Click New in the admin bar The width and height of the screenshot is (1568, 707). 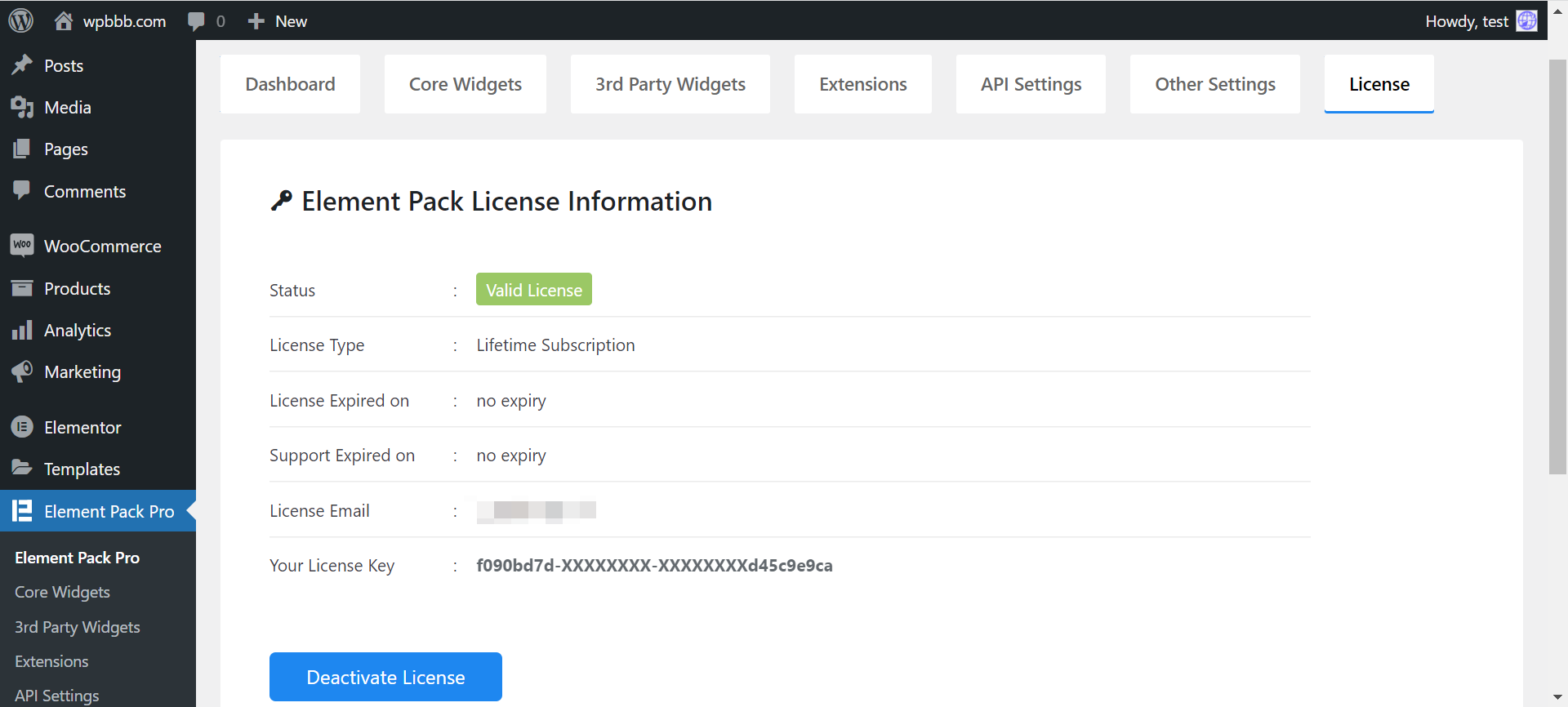click(x=291, y=21)
